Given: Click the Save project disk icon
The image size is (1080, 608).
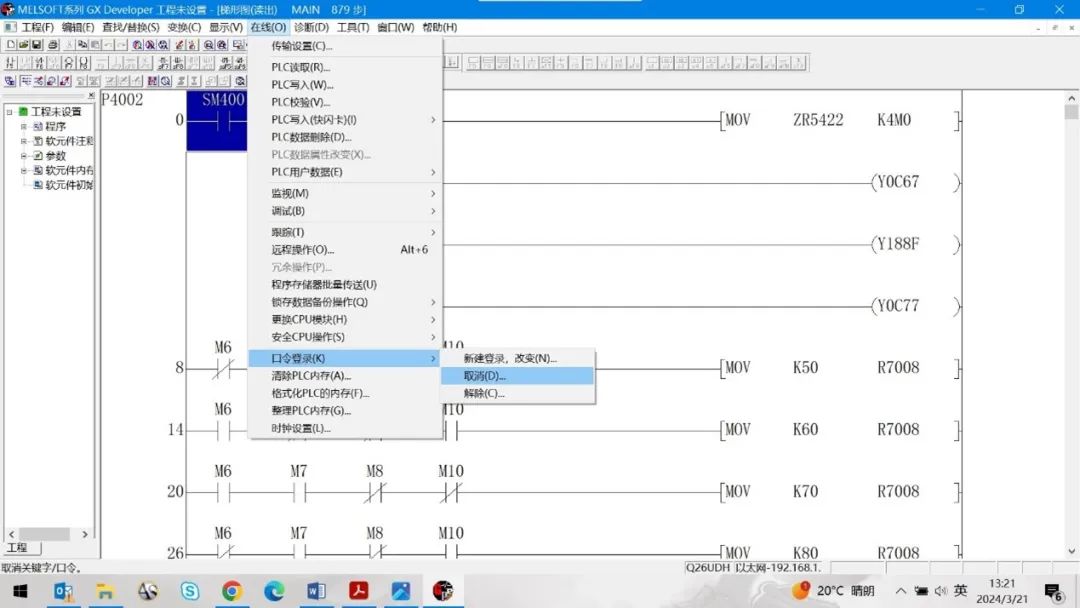Looking at the screenshot, I should (x=38, y=45).
